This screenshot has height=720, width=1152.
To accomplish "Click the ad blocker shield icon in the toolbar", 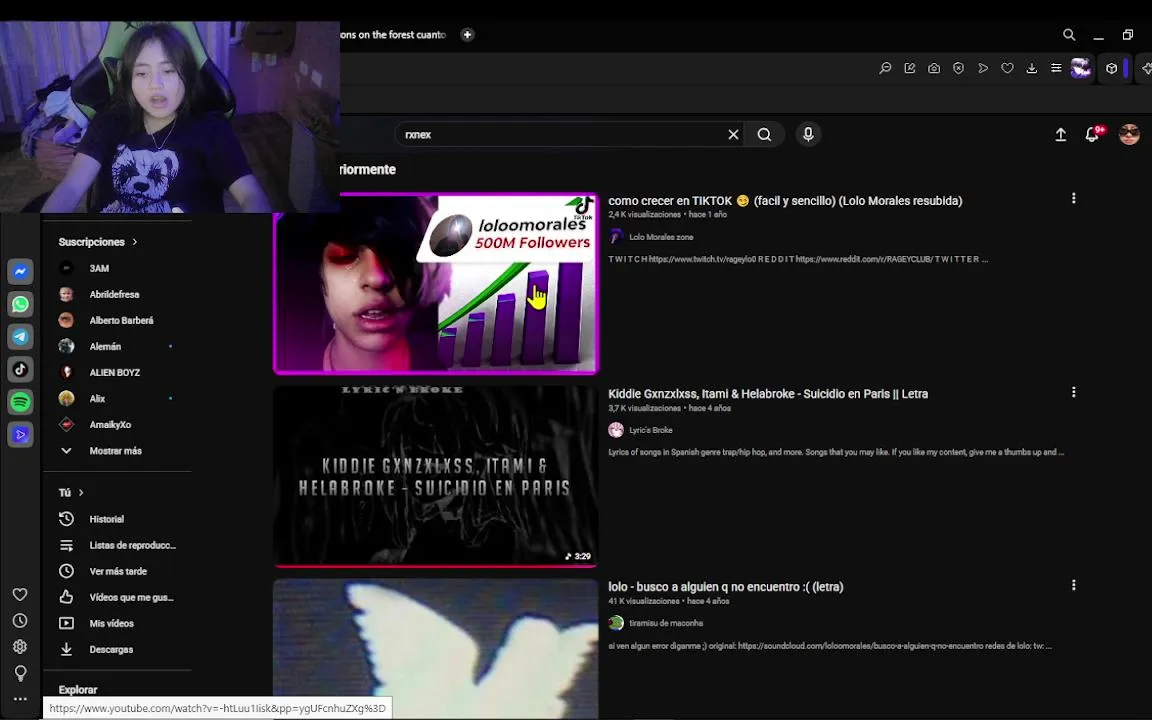I will pos(958,68).
